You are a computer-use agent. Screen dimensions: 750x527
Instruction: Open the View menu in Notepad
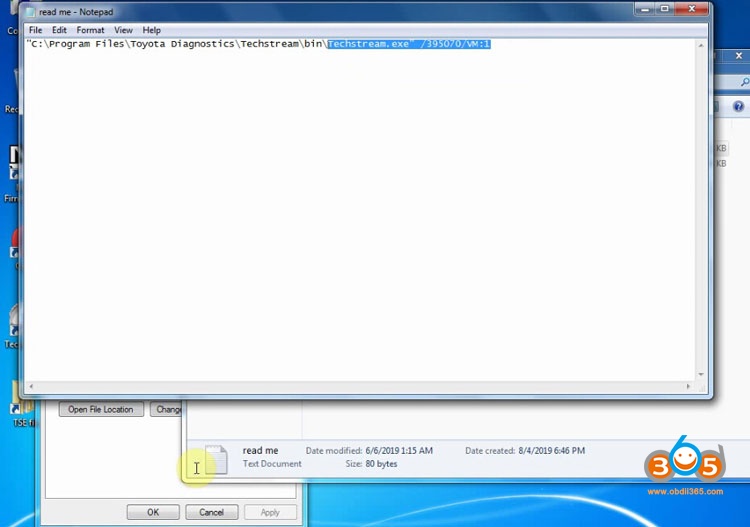pos(123,30)
